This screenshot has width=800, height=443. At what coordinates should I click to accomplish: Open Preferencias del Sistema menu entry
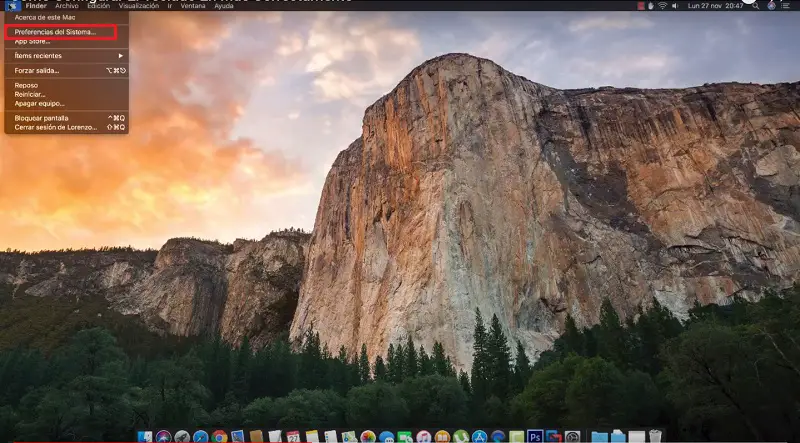55,32
